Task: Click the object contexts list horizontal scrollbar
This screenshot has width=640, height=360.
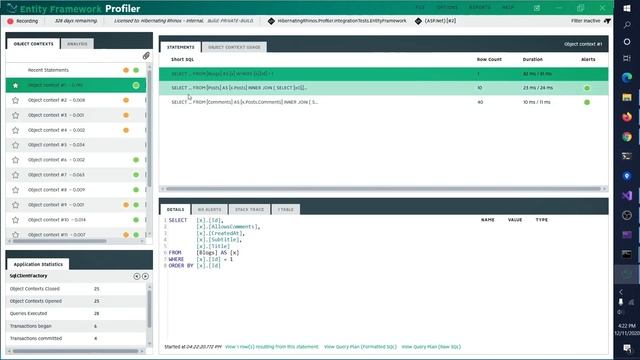Action: point(59,241)
